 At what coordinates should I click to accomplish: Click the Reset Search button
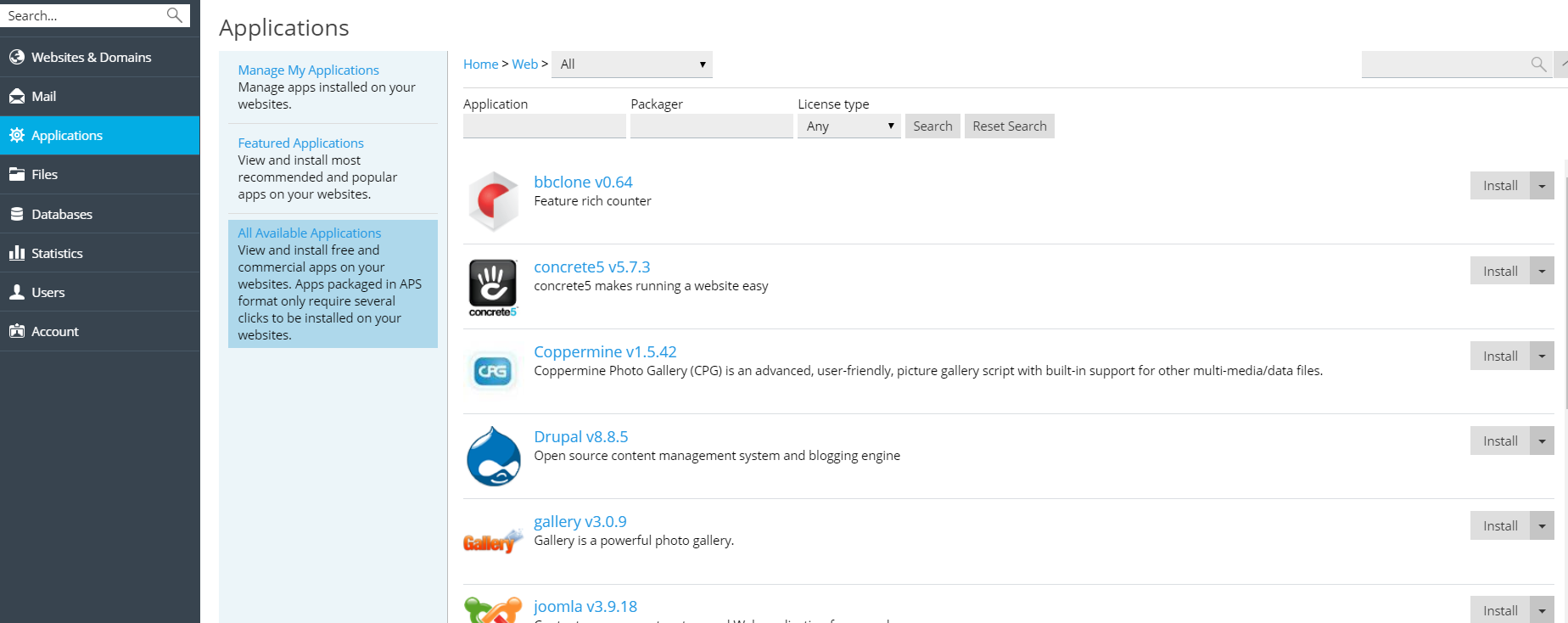1010,126
